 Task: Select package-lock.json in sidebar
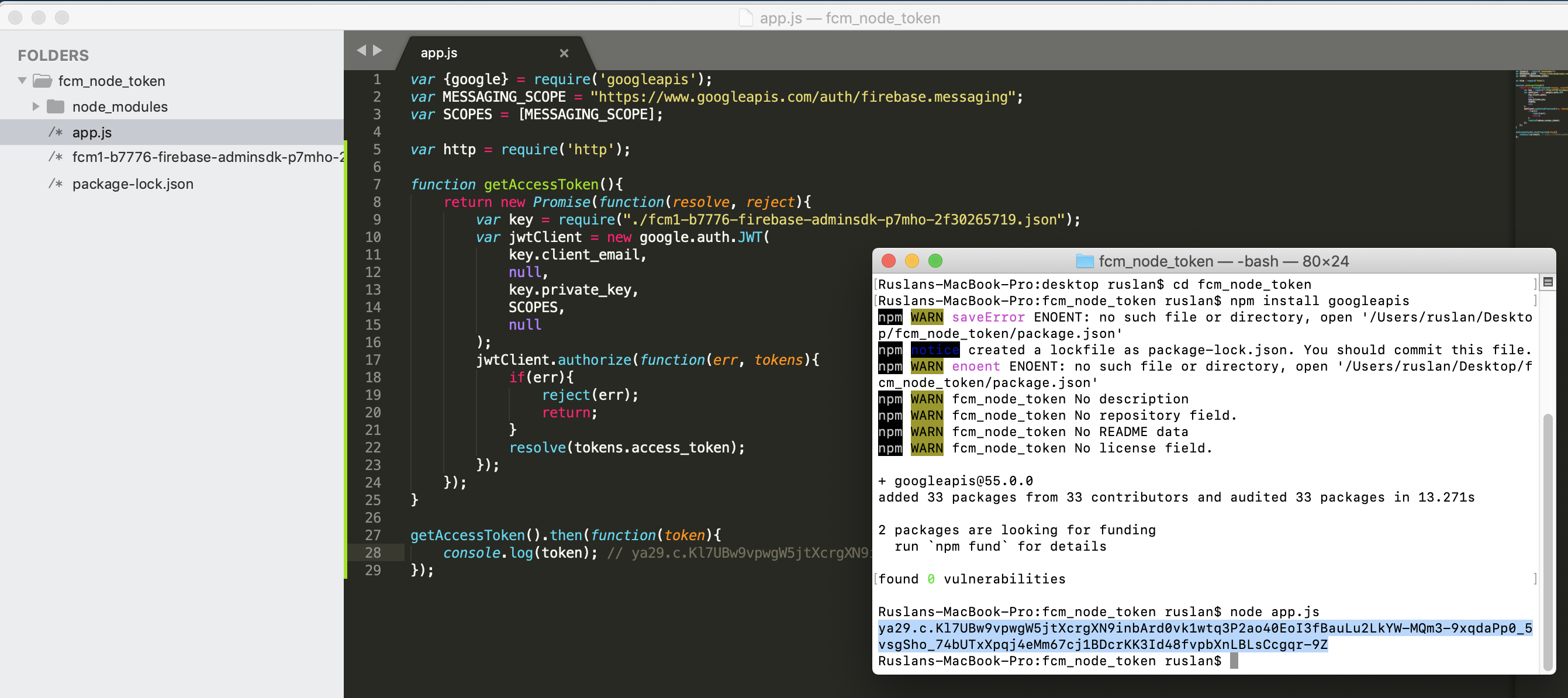coord(133,184)
